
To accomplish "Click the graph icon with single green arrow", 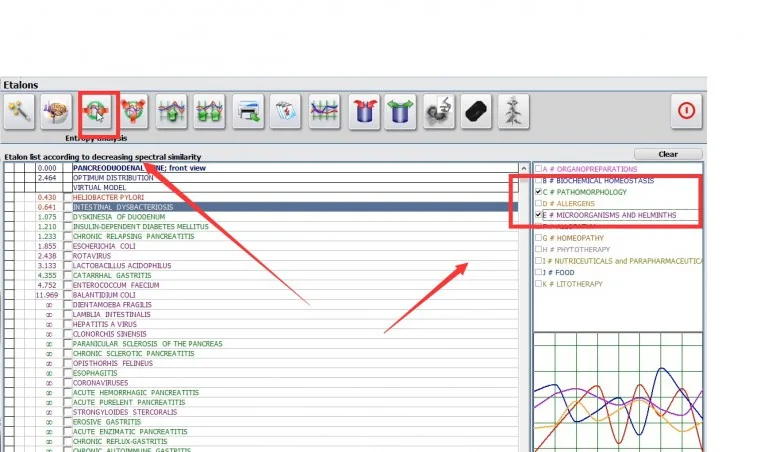I will pos(171,112).
